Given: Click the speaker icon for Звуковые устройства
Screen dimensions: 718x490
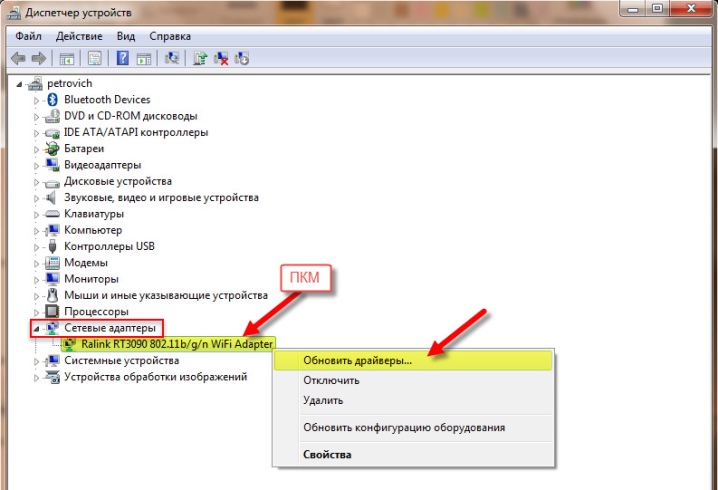Looking at the screenshot, I should click(51, 197).
